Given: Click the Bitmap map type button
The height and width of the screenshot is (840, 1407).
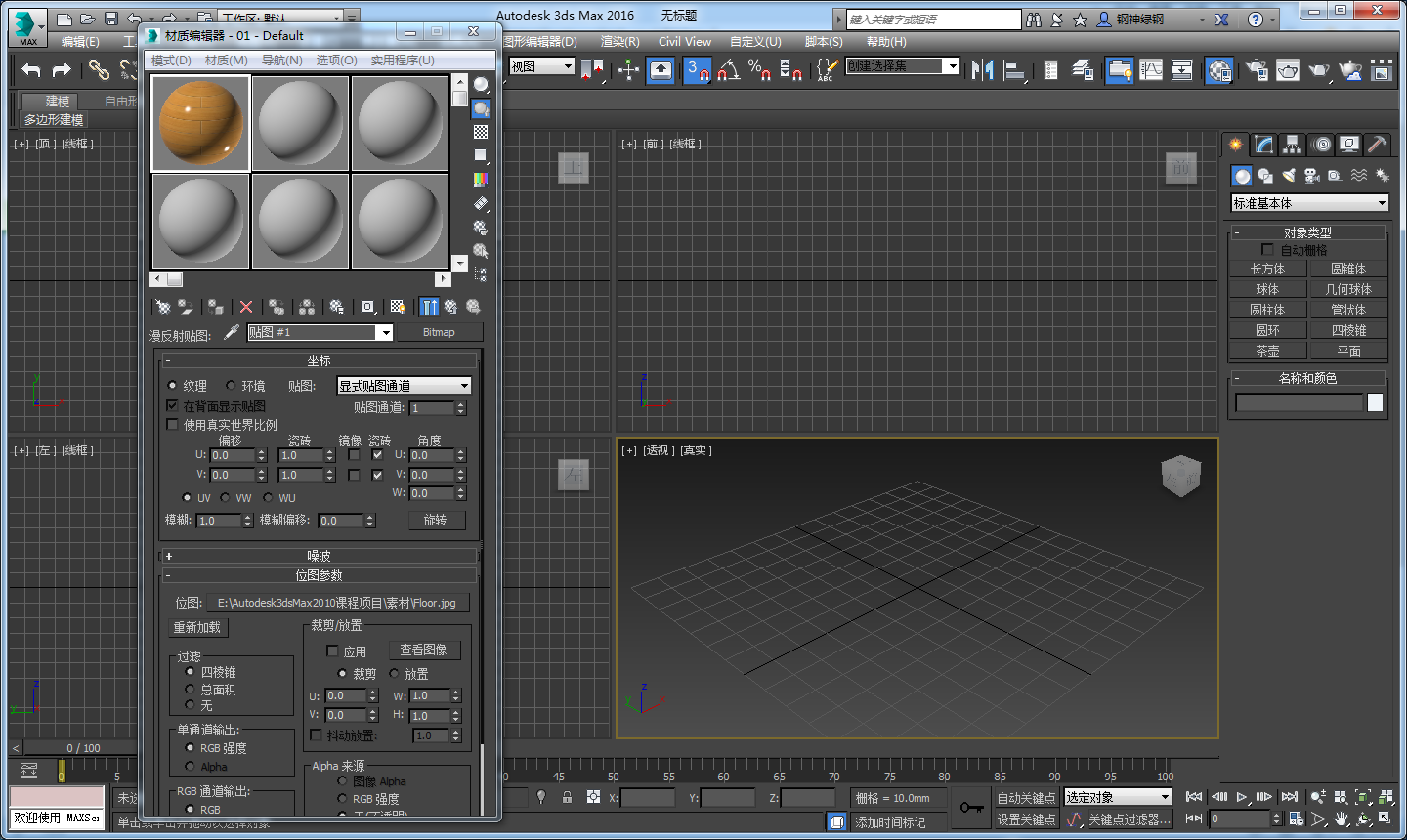Looking at the screenshot, I should tap(439, 332).
